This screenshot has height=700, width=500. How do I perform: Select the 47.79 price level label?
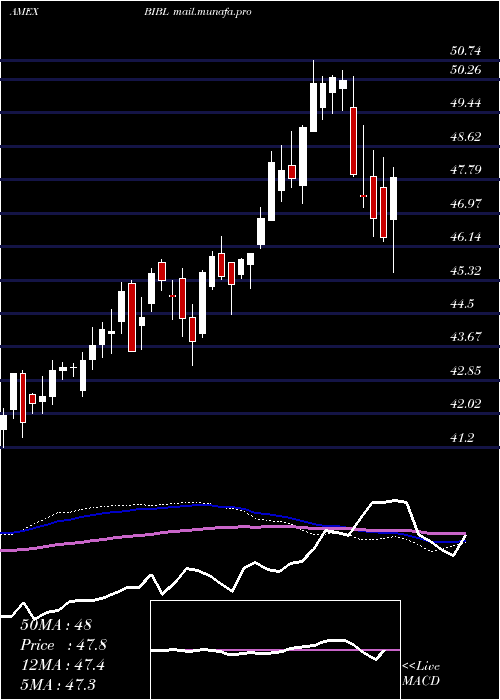coord(466,170)
